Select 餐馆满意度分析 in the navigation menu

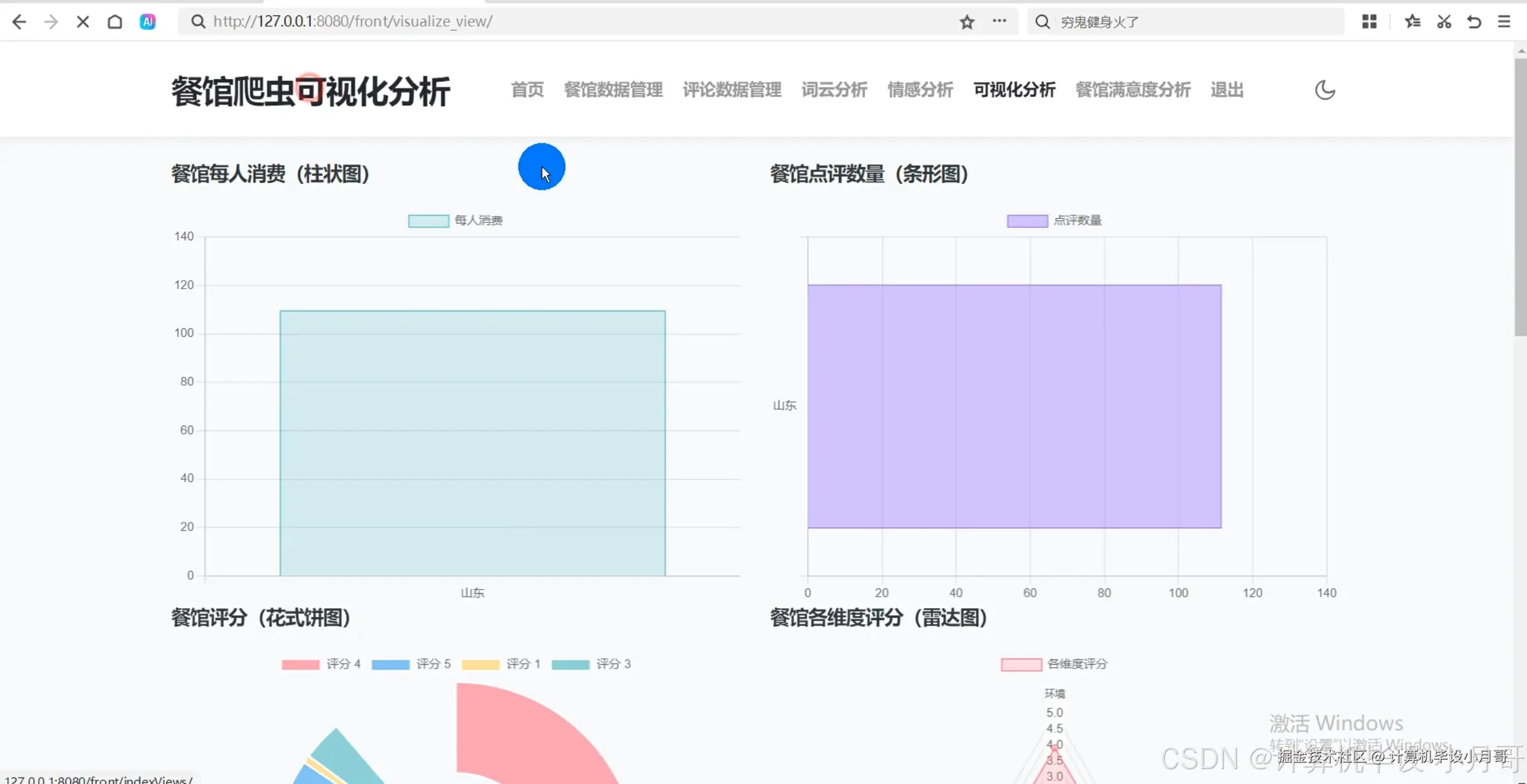pos(1132,90)
